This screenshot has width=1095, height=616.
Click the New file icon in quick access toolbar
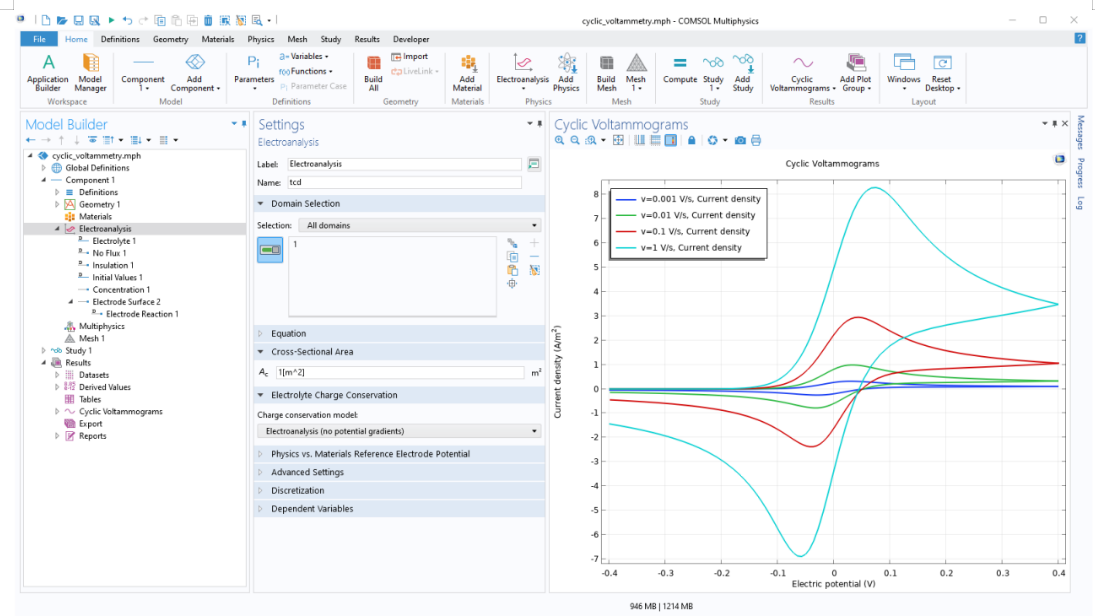tap(45, 20)
